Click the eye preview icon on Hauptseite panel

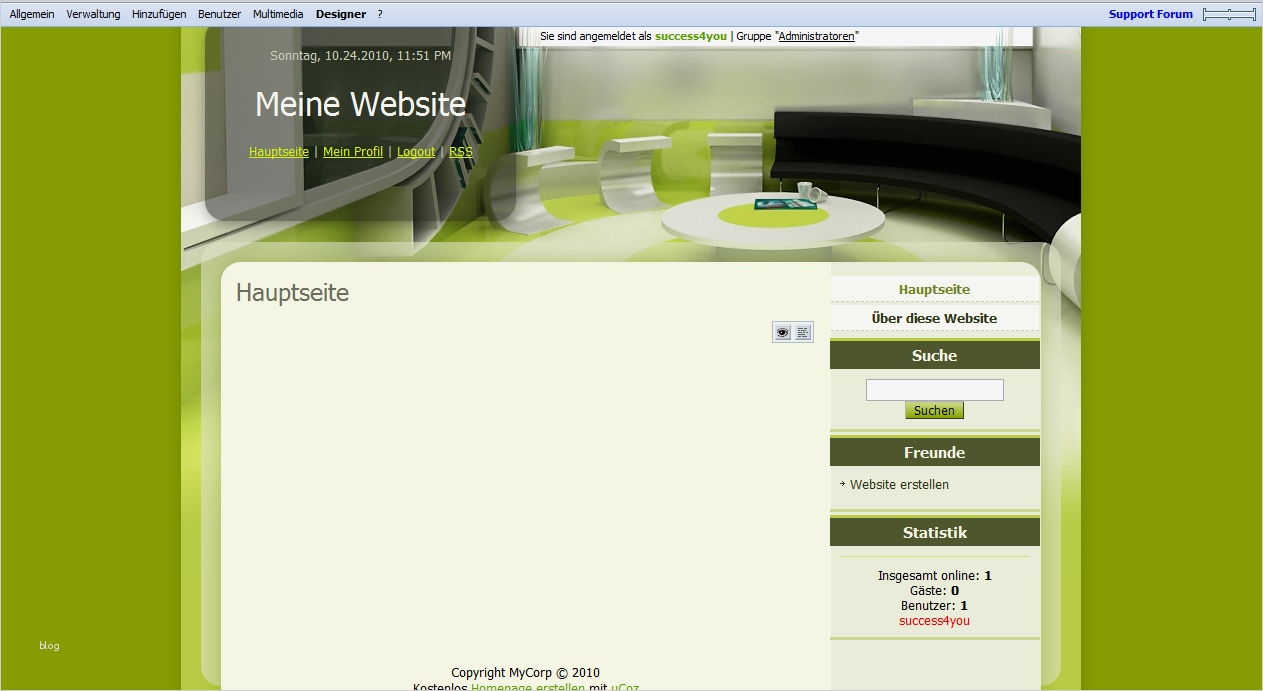[783, 331]
